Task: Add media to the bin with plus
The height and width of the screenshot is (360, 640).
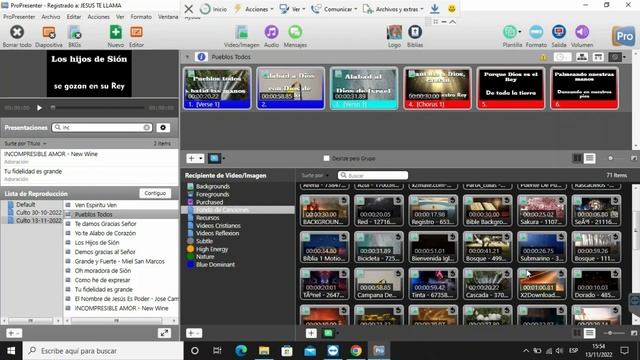Action: point(311,333)
